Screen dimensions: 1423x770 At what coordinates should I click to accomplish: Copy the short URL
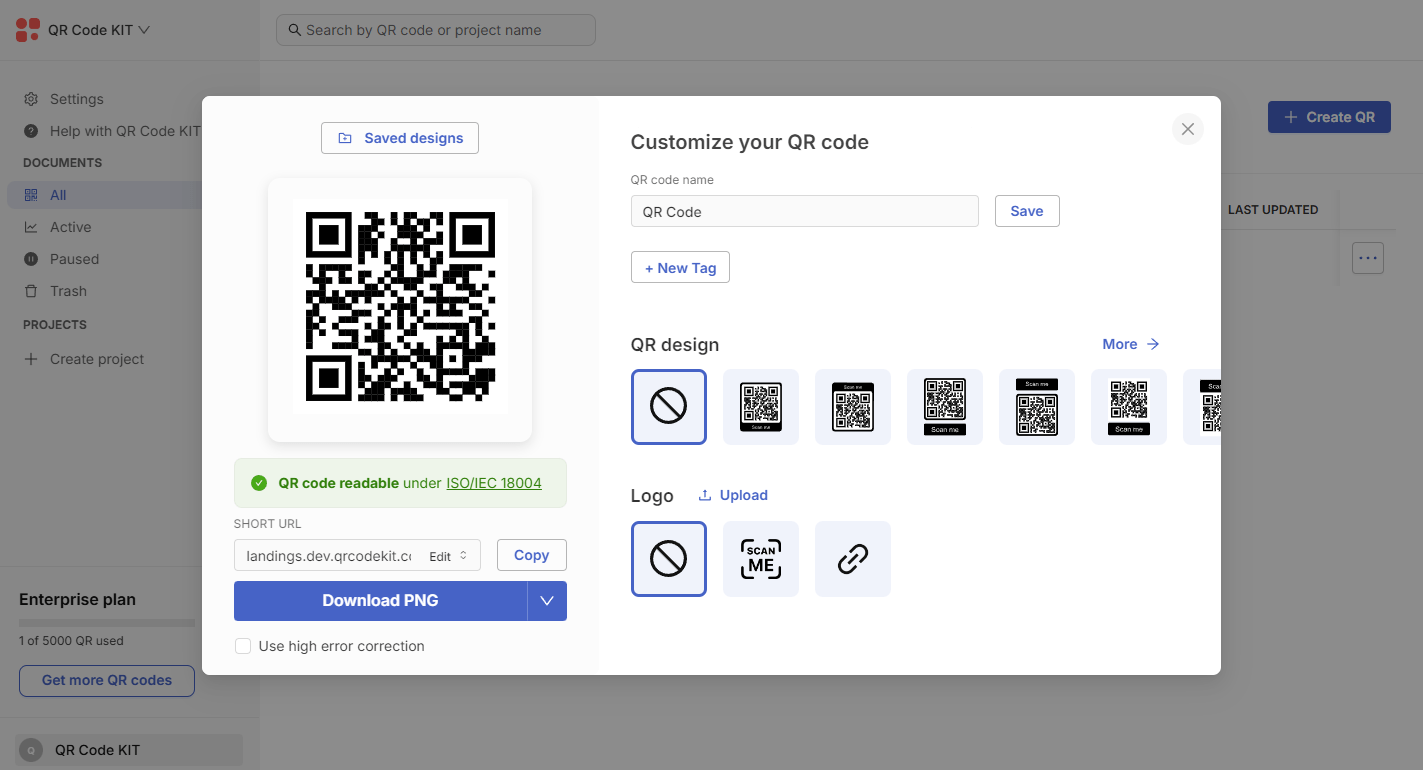point(531,555)
